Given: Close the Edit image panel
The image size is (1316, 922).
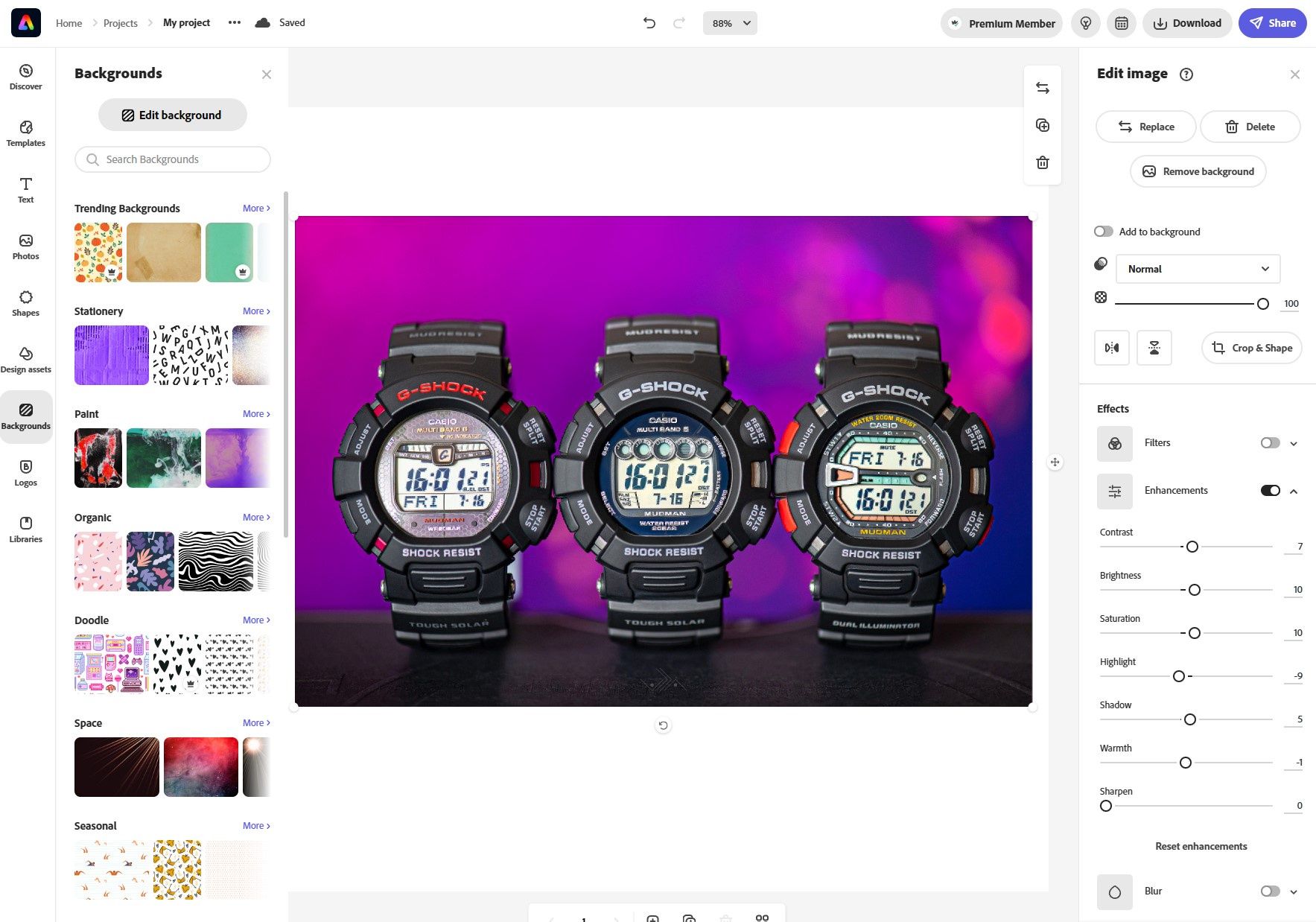Looking at the screenshot, I should [x=1295, y=74].
